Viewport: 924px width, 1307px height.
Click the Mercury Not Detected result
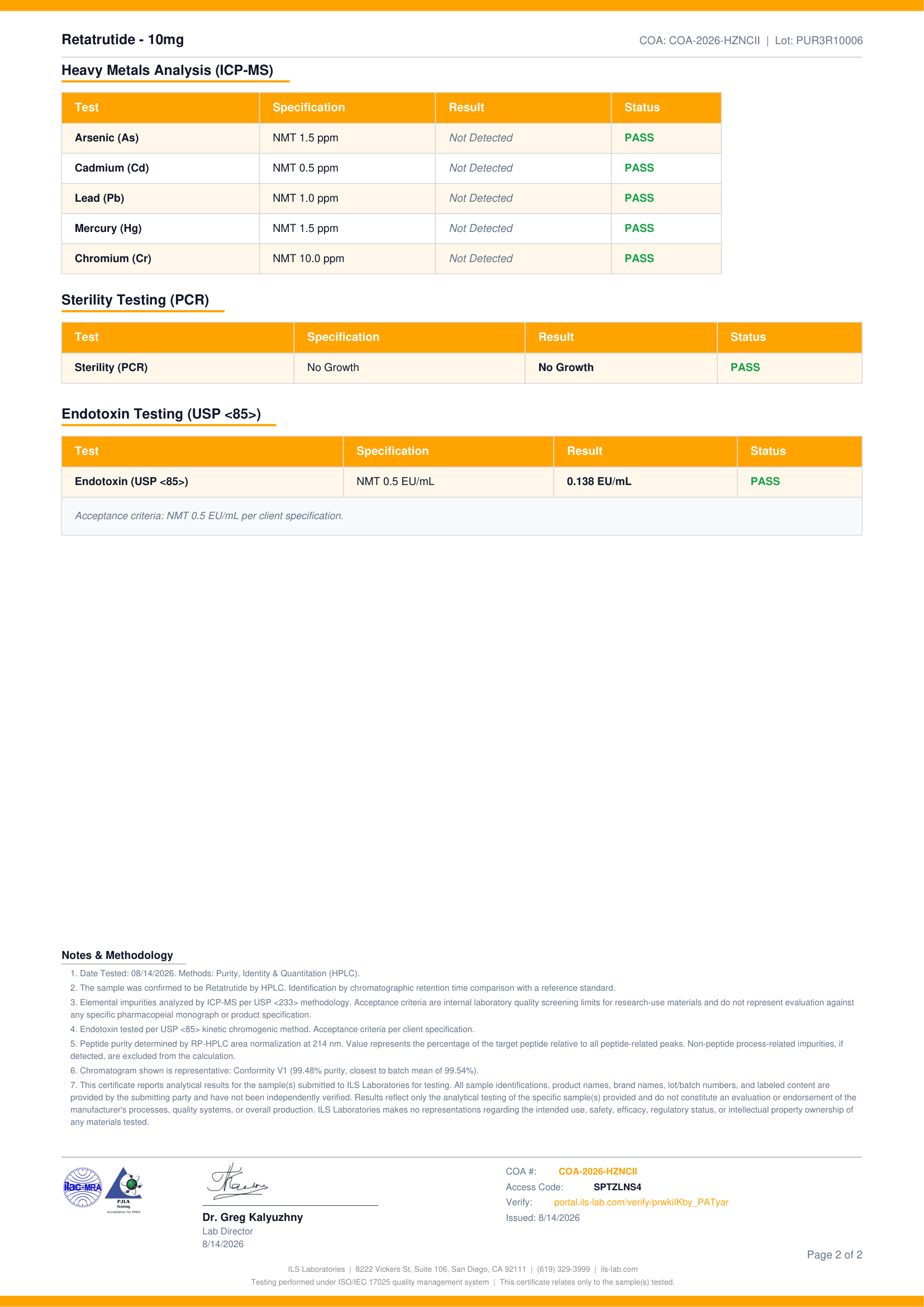coord(481,229)
